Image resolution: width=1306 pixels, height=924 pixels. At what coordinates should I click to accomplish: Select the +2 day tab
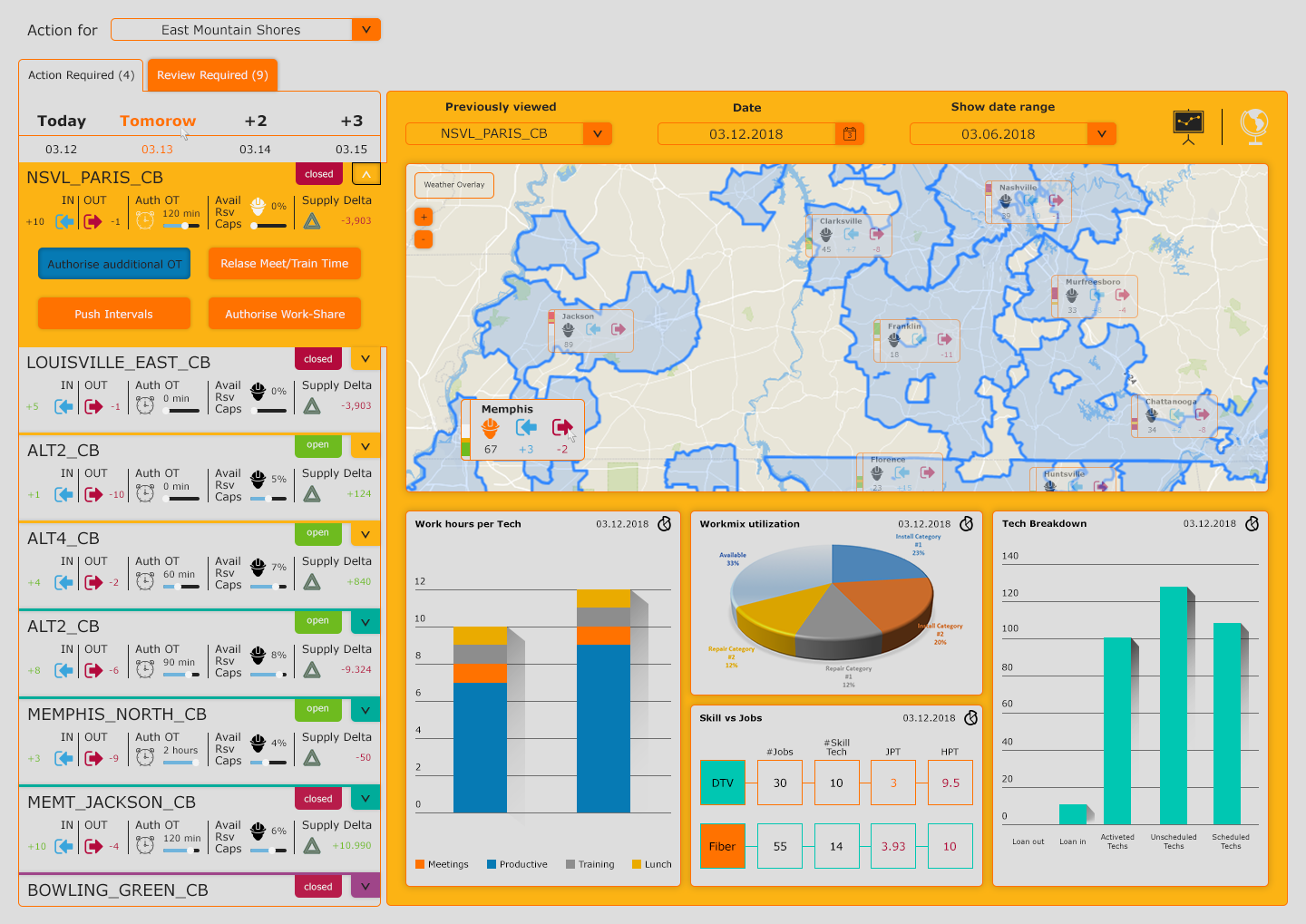(256, 133)
